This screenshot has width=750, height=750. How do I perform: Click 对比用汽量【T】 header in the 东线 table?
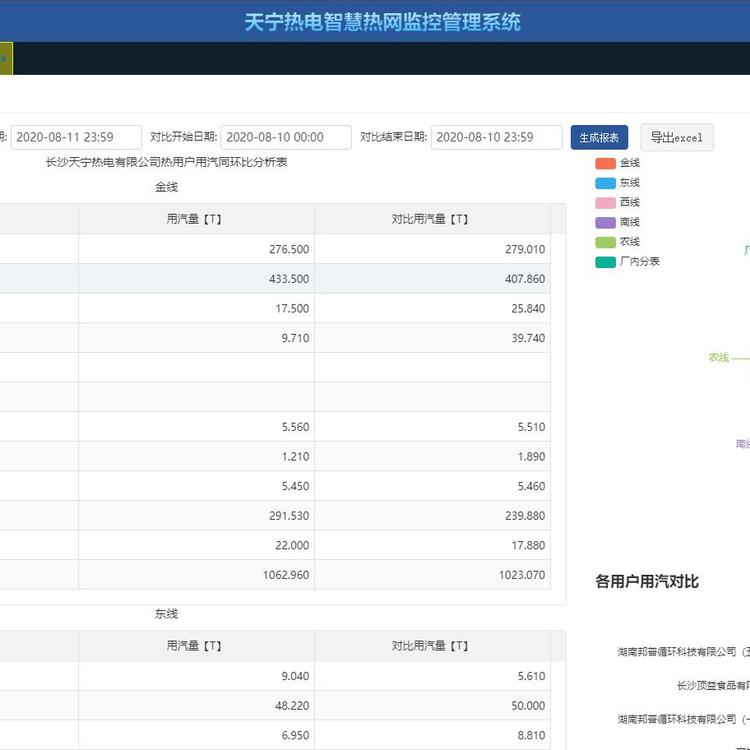tap(431, 646)
